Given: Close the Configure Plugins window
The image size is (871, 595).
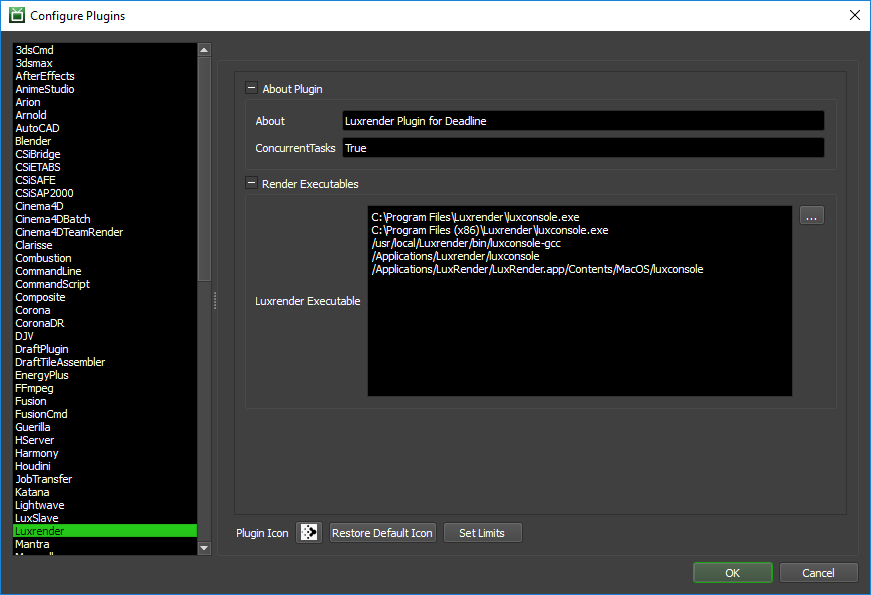Looking at the screenshot, I should [x=854, y=15].
